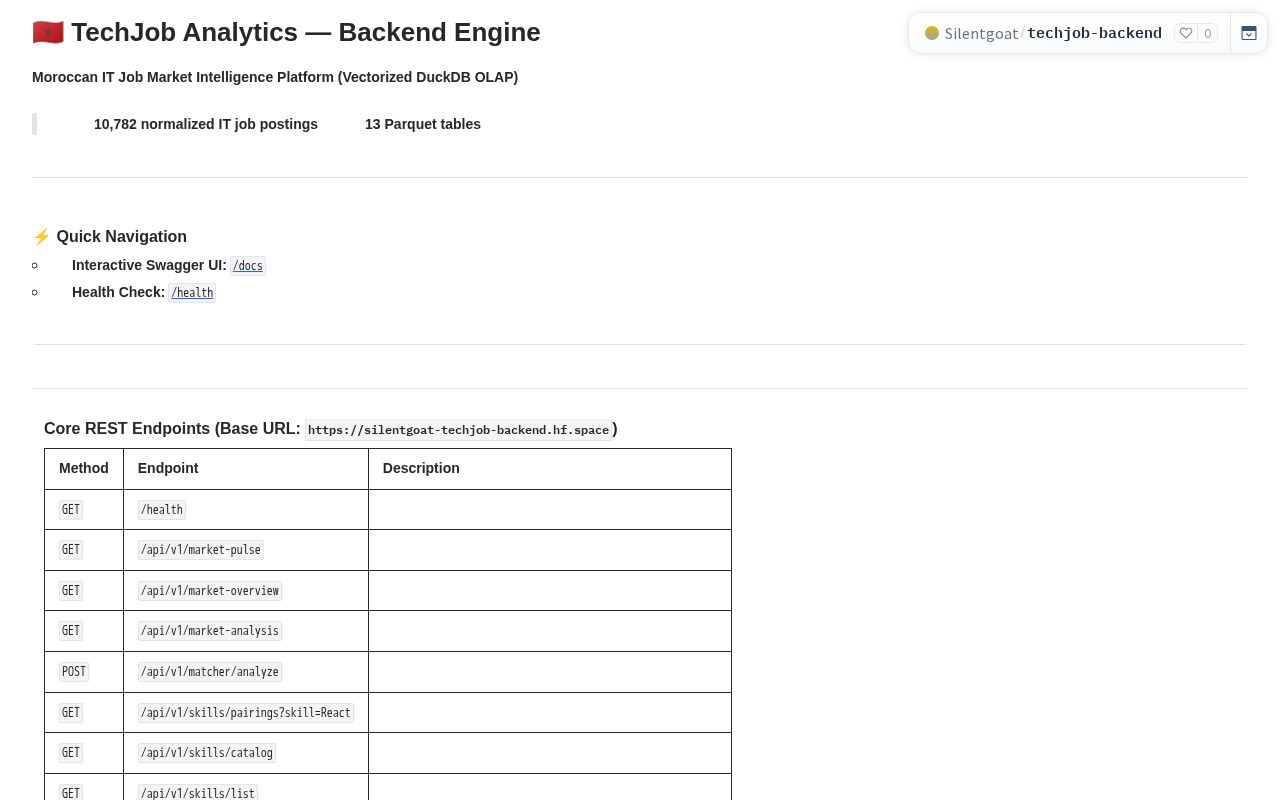Click the /api/v1/skills/list endpoint cell
Viewport: 1280px width, 800px height.
tap(246, 788)
